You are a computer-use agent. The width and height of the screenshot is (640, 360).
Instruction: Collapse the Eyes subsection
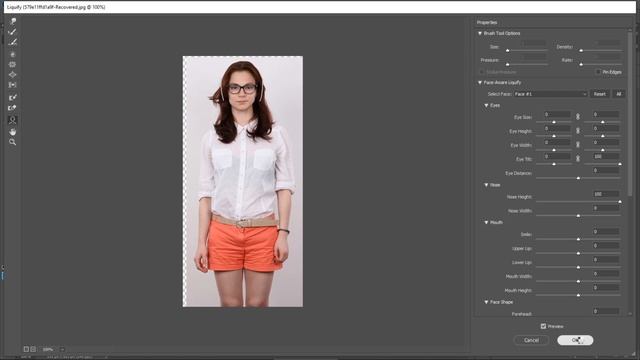[486, 105]
